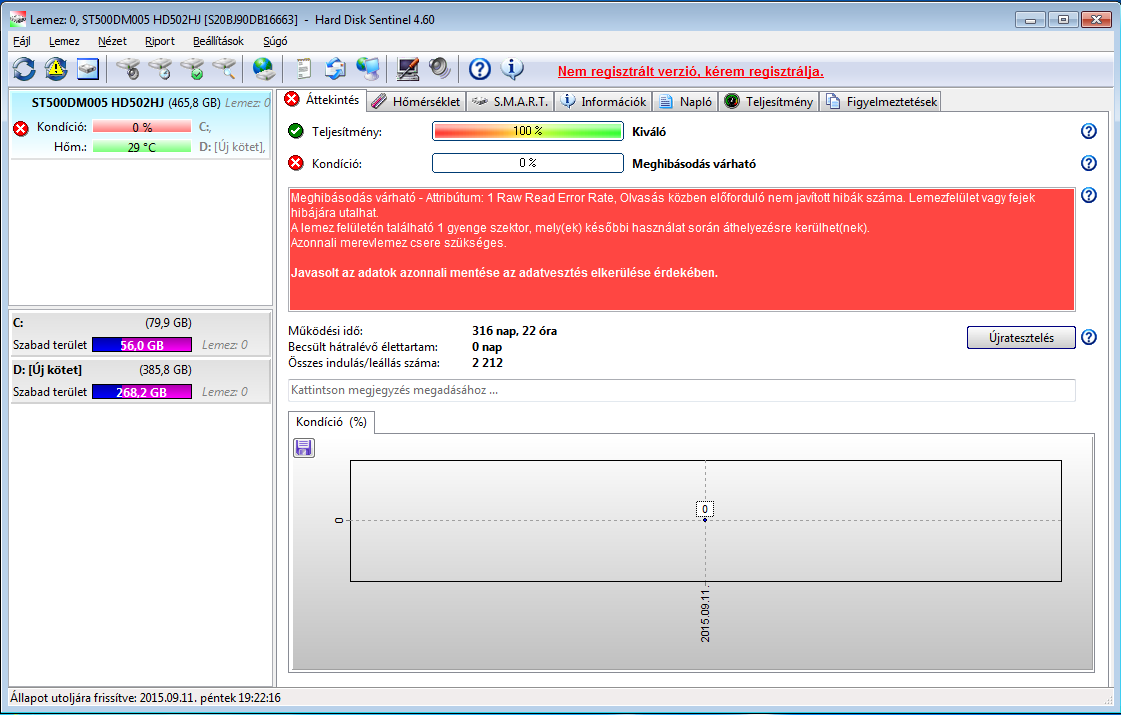The image size is (1121, 715).
Task: Switch to the S.M.A.R.T. tab
Action: pos(511,102)
